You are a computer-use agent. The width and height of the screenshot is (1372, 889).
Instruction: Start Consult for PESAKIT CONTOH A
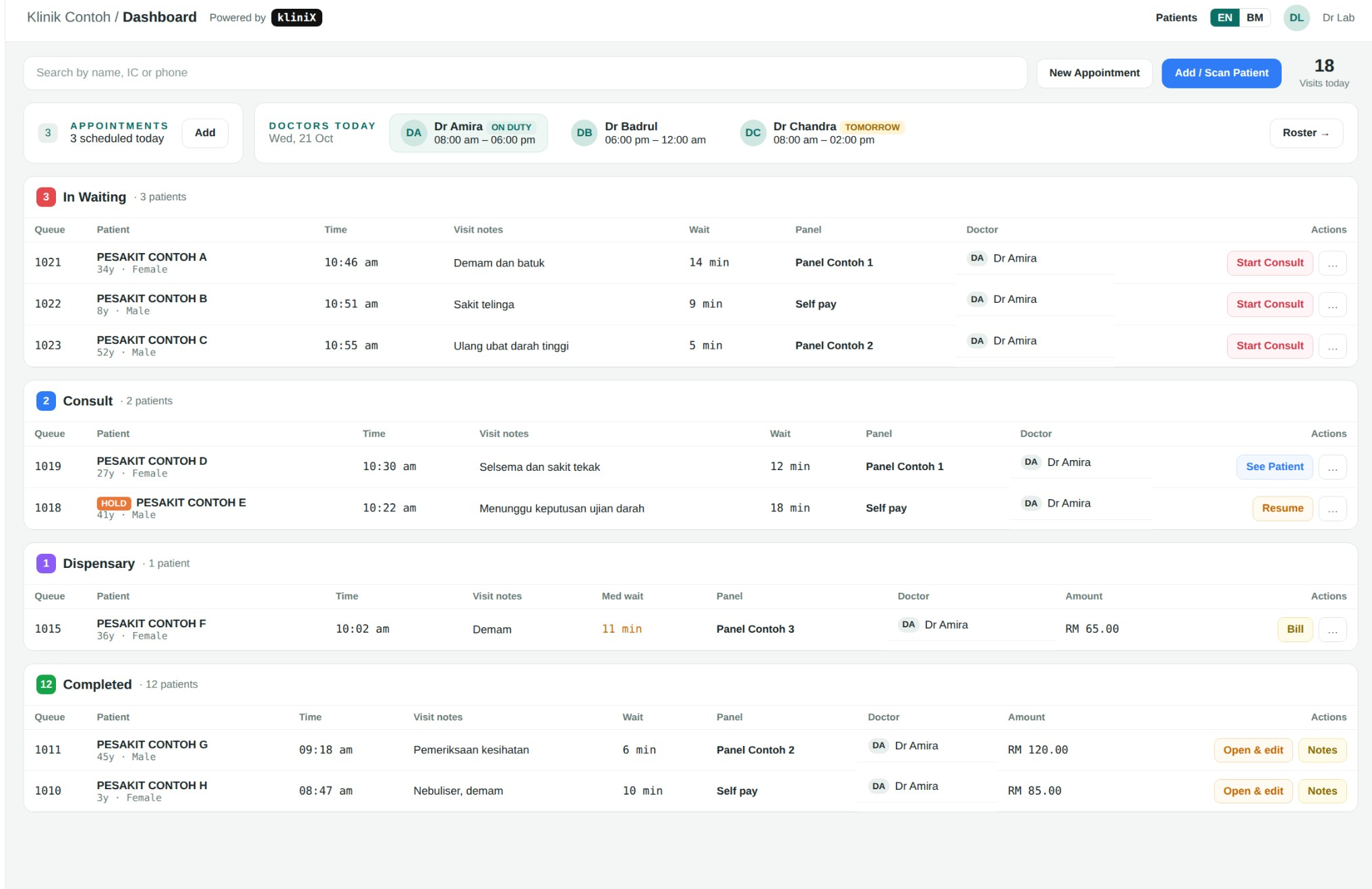tap(1270, 263)
